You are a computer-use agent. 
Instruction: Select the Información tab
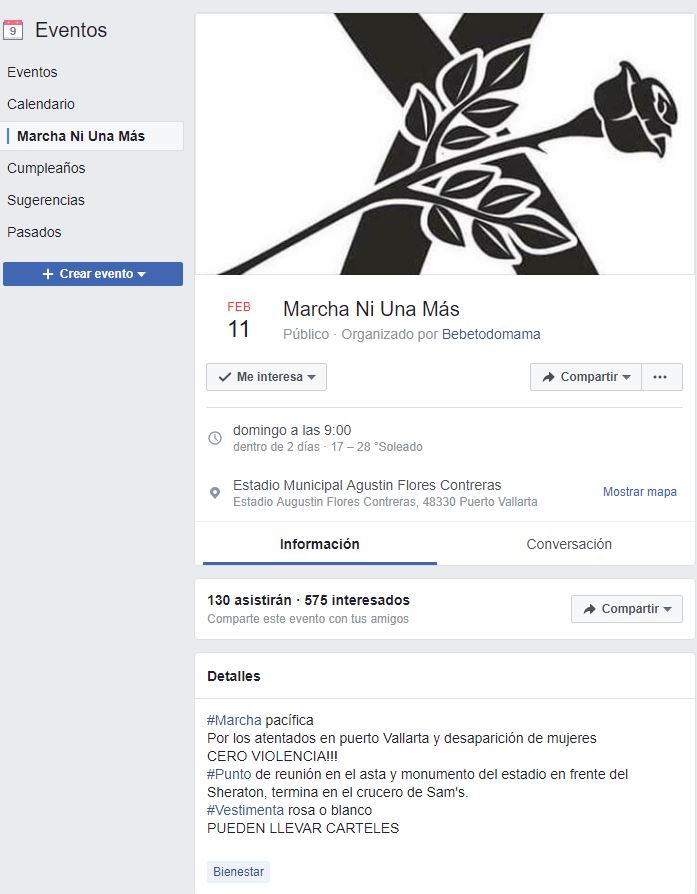(319, 544)
